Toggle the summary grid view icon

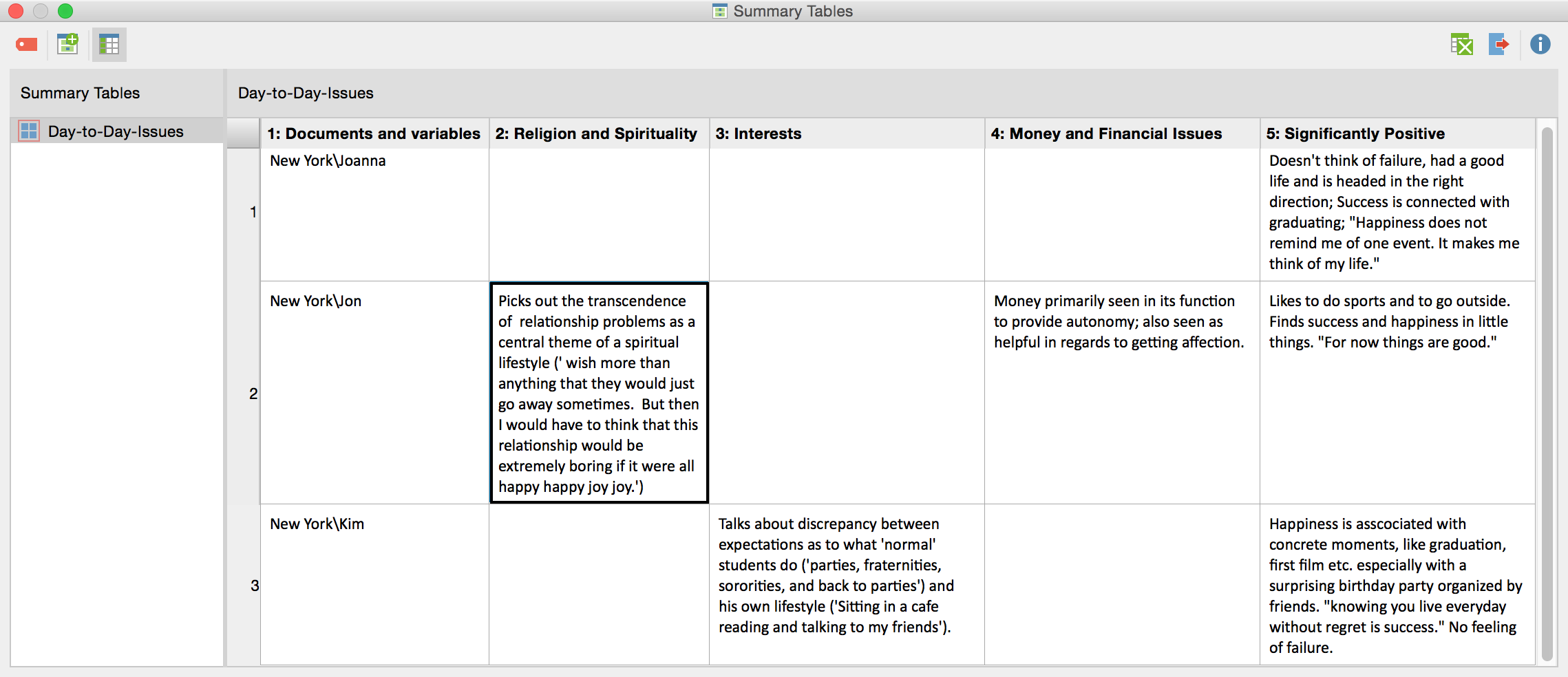pos(109,45)
